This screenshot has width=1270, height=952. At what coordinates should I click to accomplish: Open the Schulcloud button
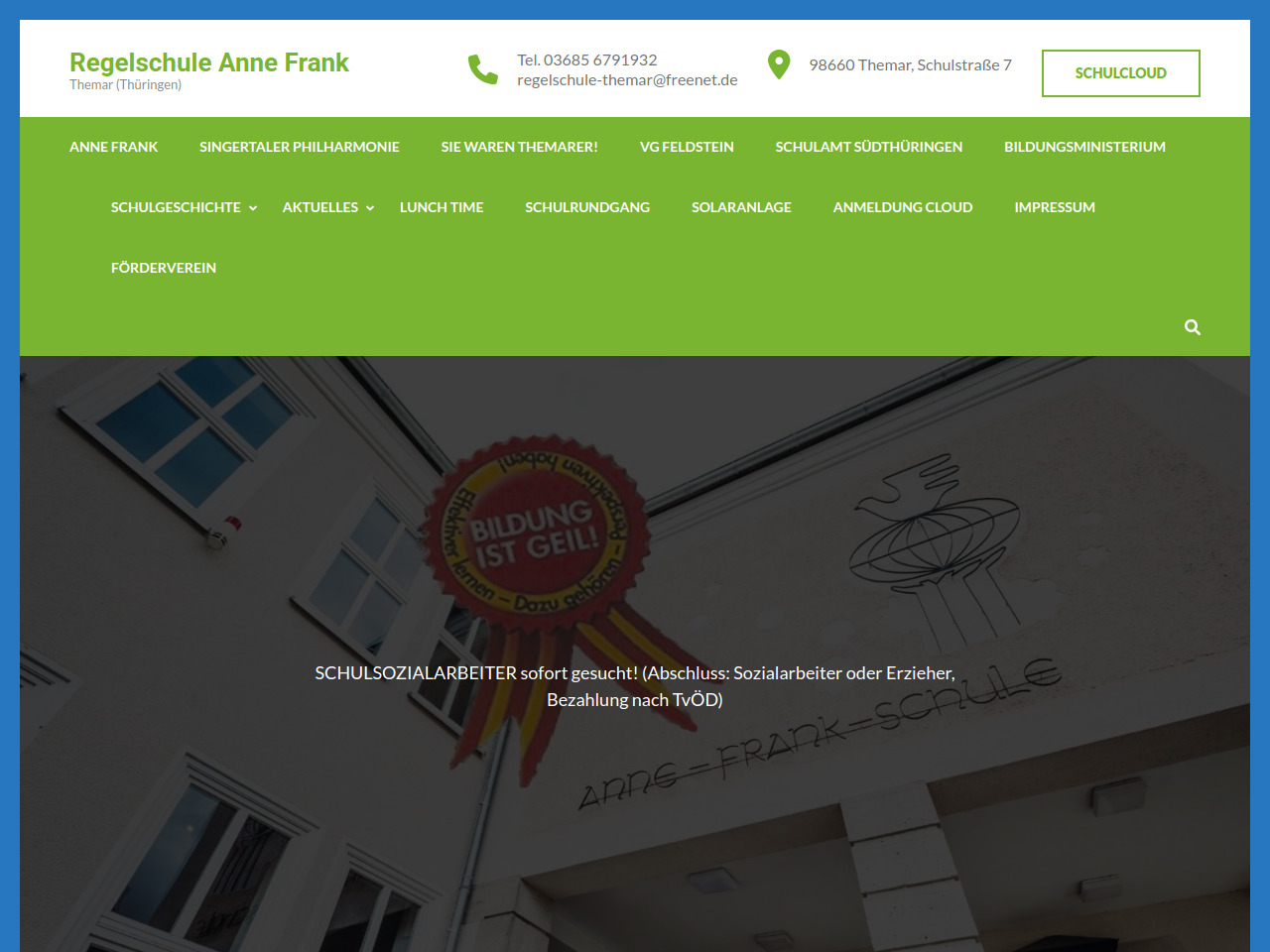pos(1120,73)
